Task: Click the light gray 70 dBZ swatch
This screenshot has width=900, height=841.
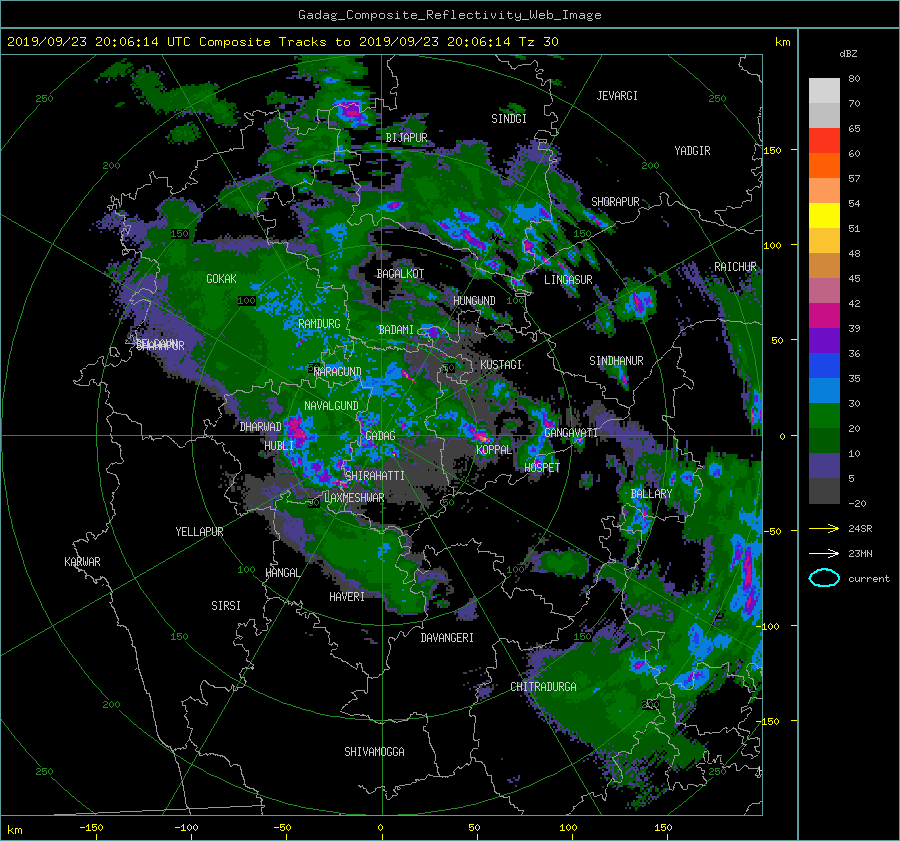Action: [824, 91]
